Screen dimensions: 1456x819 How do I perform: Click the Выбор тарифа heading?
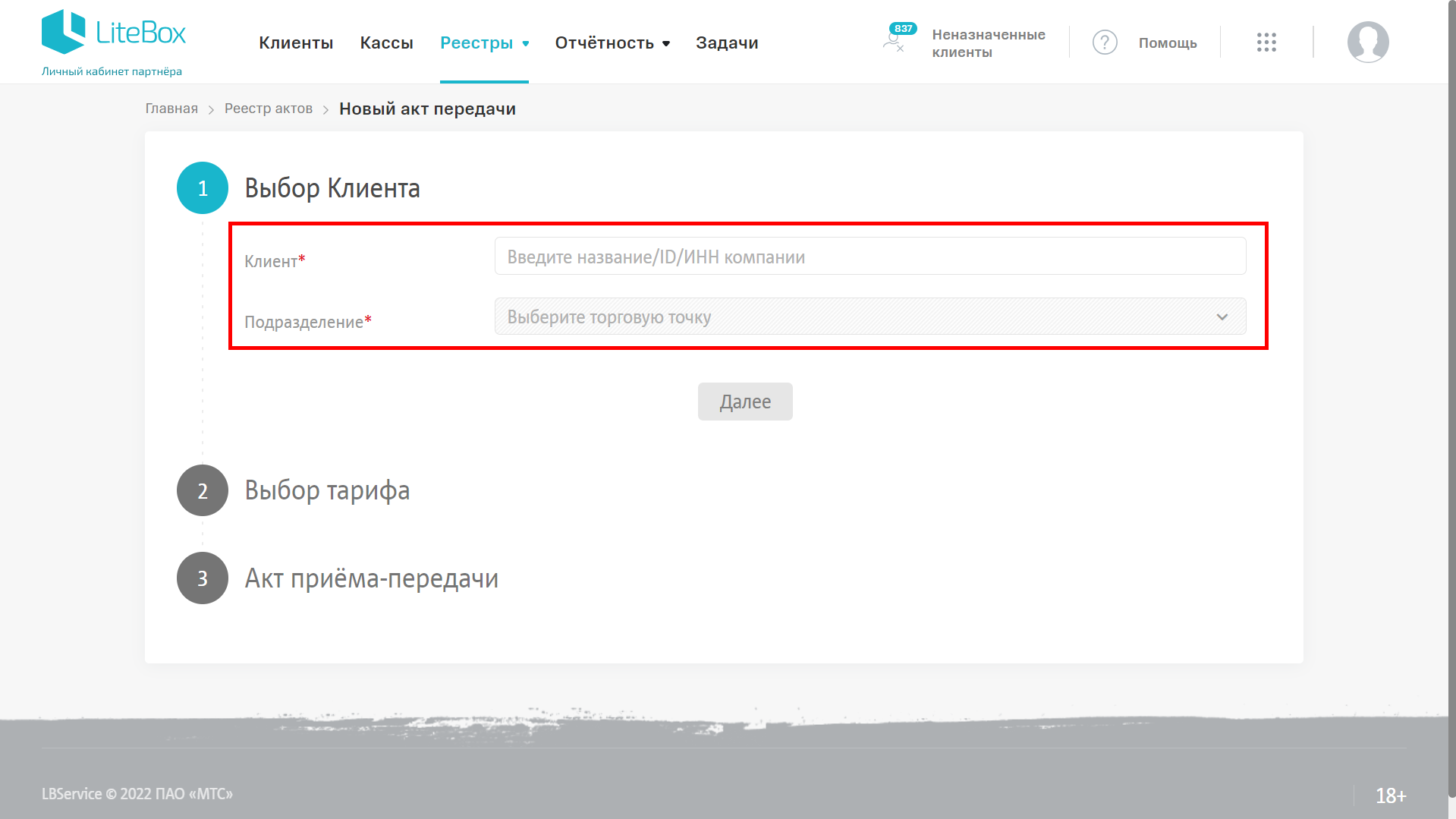[327, 490]
